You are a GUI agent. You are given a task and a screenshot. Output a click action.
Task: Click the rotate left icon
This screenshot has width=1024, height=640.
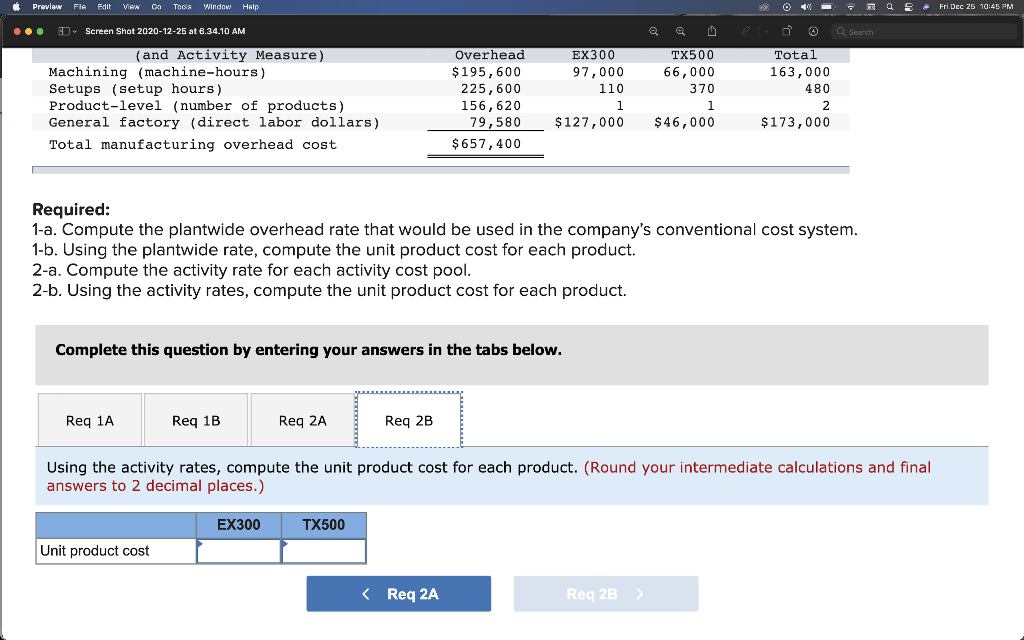pos(786,31)
